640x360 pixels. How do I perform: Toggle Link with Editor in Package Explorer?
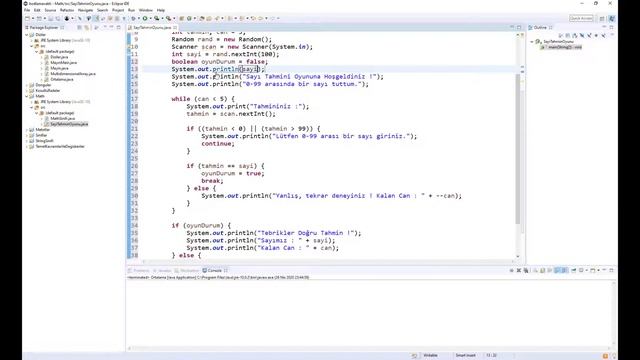click(86, 27)
